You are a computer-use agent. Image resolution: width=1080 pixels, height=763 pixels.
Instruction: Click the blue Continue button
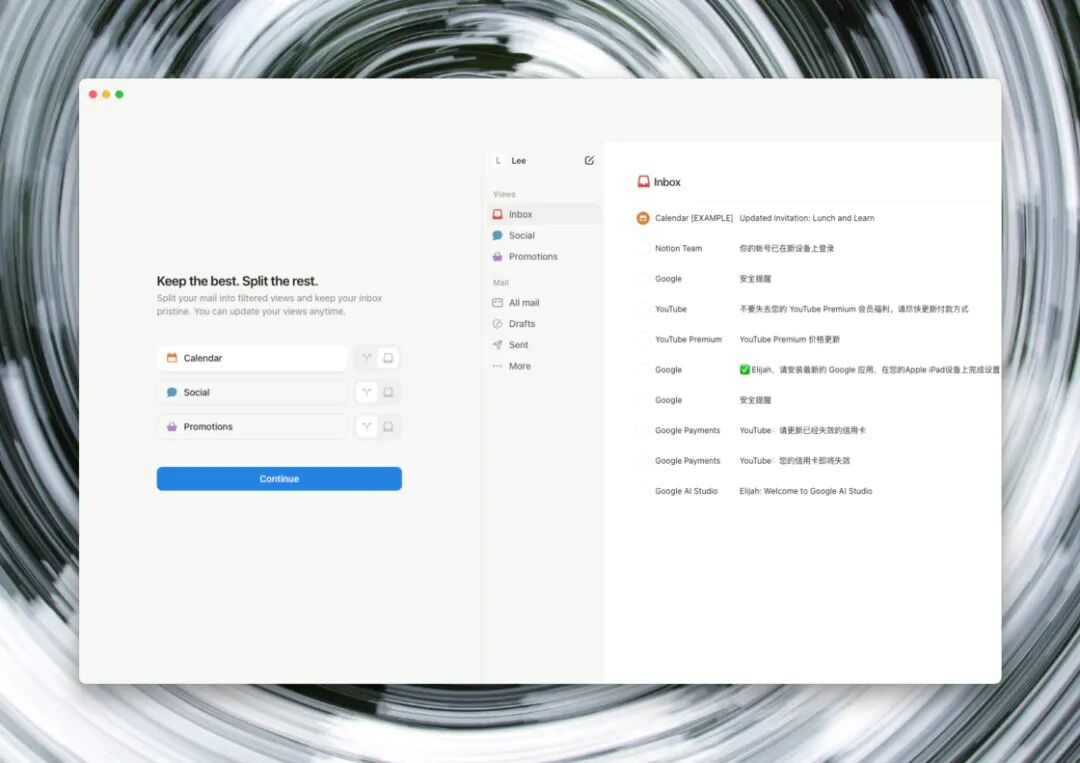pos(279,479)
